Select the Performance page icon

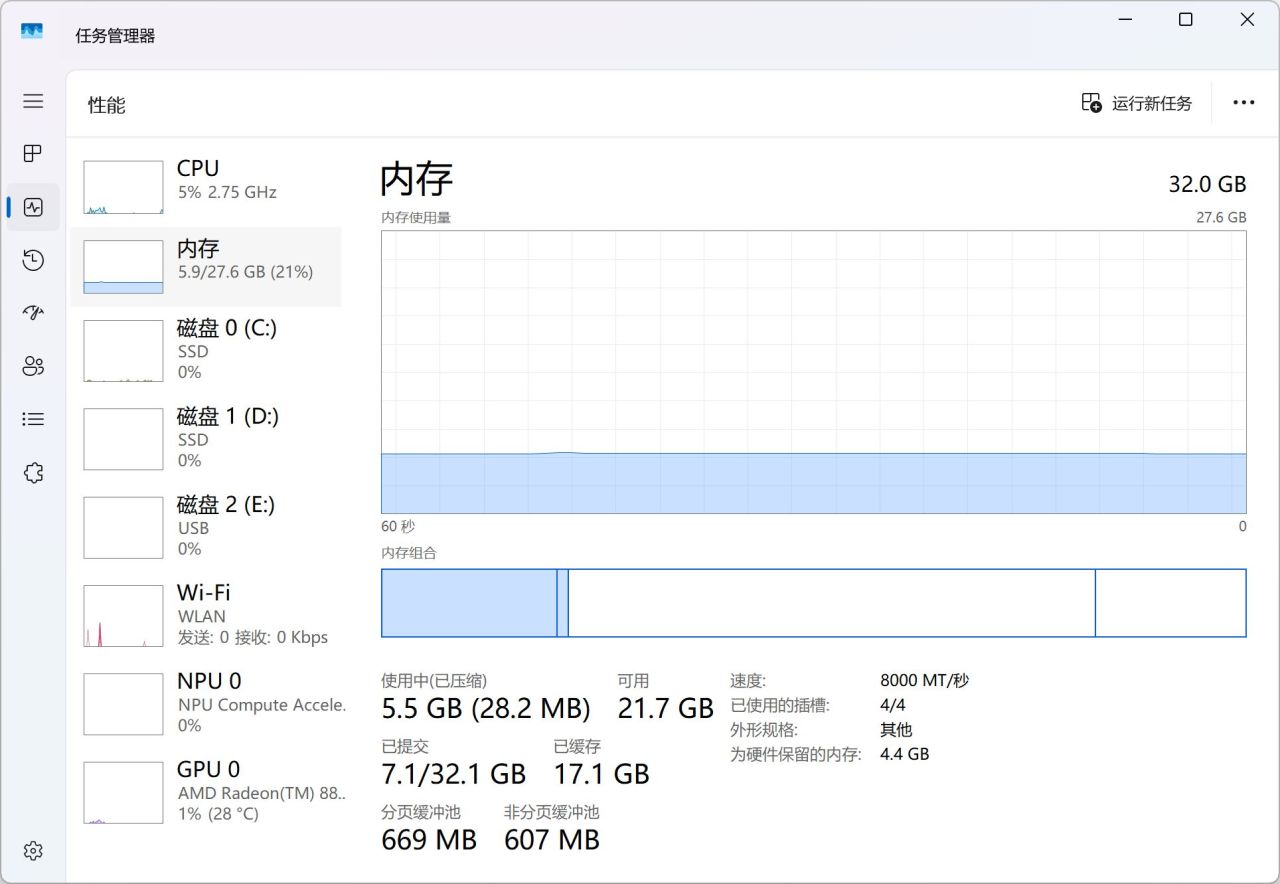33,207
